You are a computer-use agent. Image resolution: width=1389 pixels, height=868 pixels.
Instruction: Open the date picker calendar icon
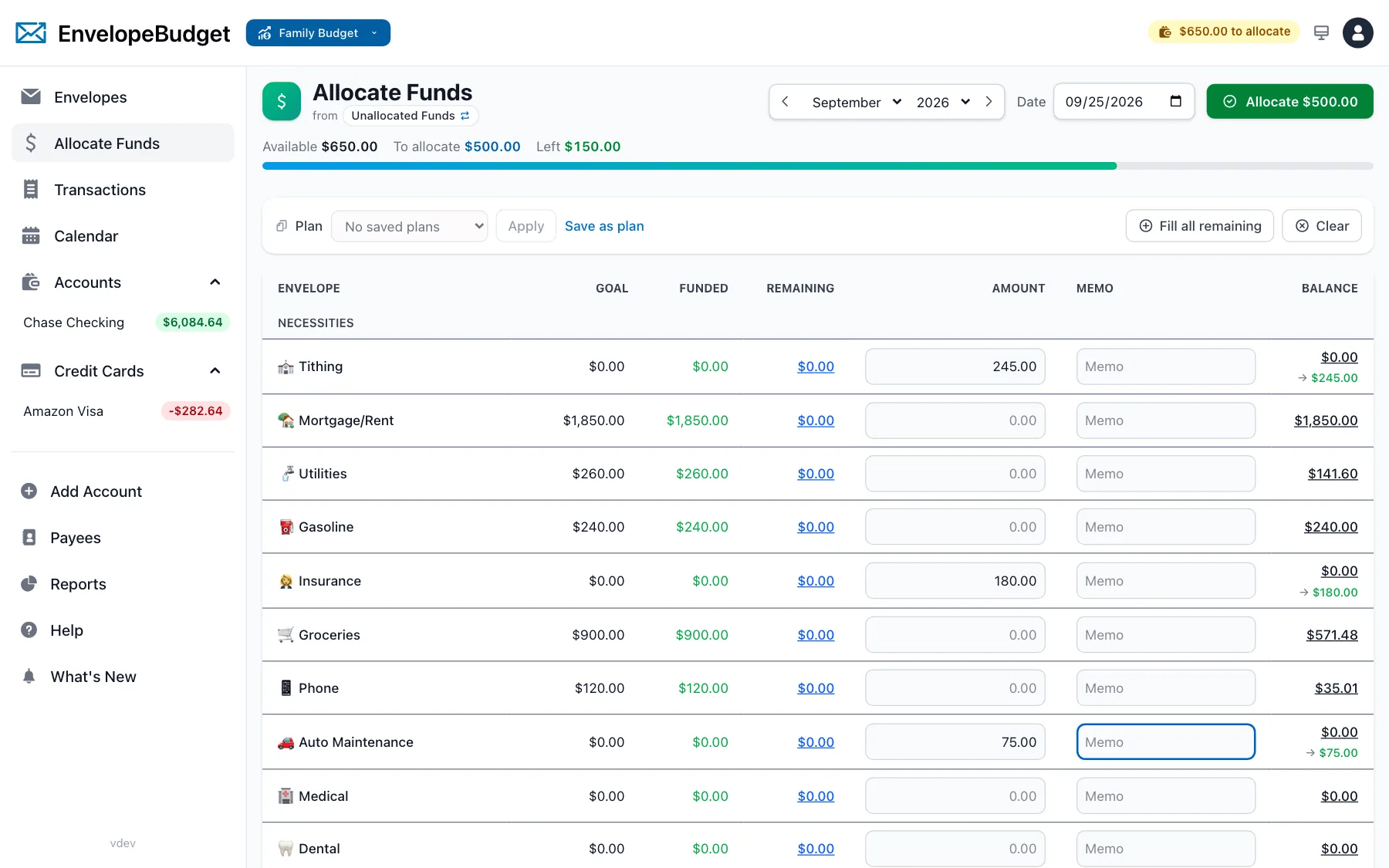tap(1175, 101)
